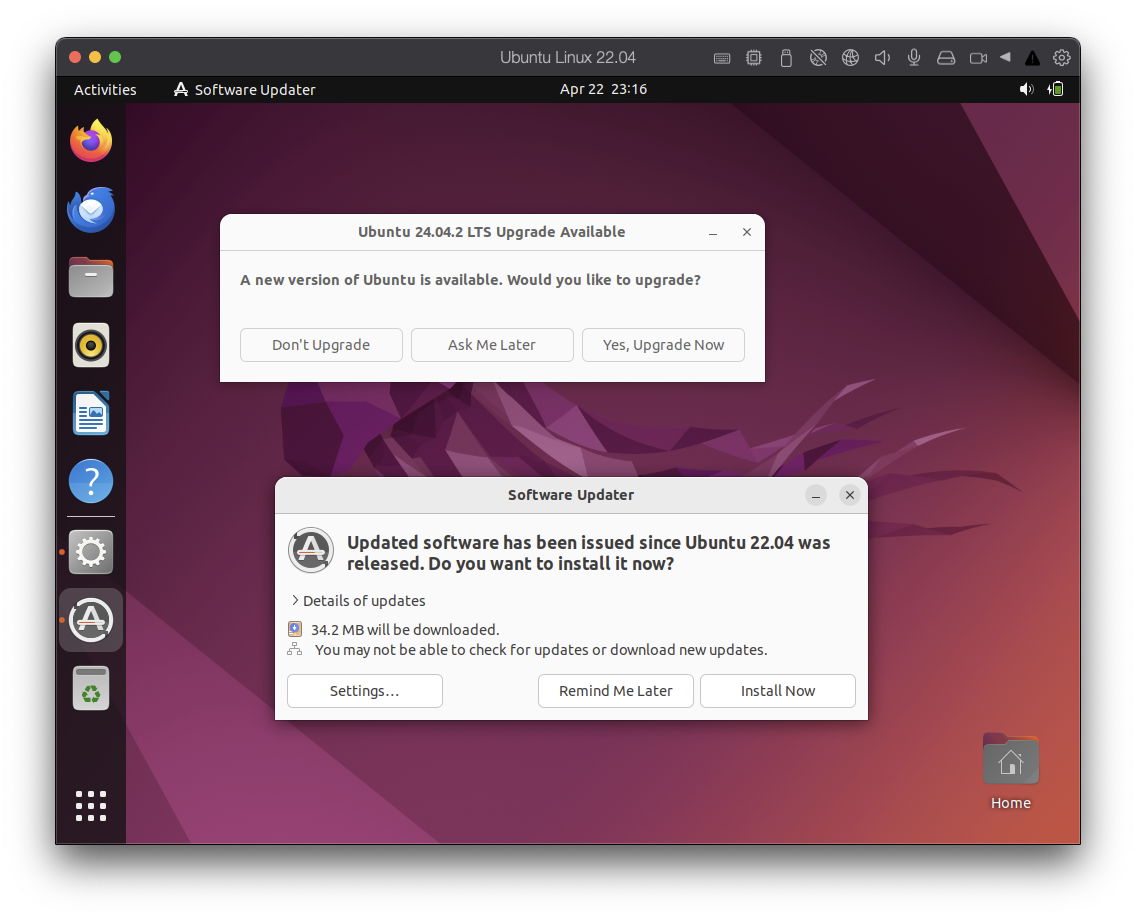
Task: Click Install Now button
Action: 777,691
